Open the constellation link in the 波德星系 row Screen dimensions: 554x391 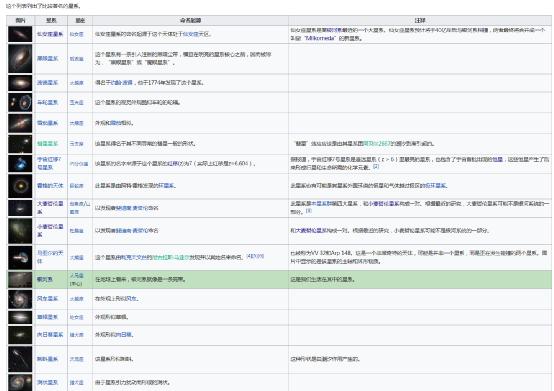coord(76,83)
